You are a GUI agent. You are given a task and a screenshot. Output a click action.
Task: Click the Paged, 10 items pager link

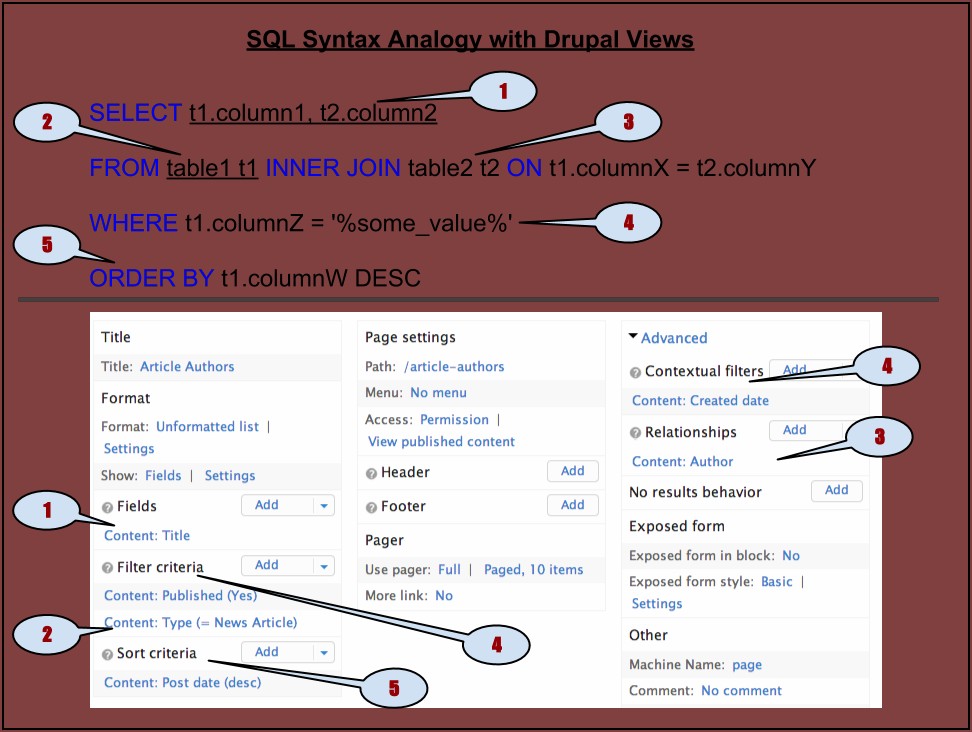click(x=533, y=569)
